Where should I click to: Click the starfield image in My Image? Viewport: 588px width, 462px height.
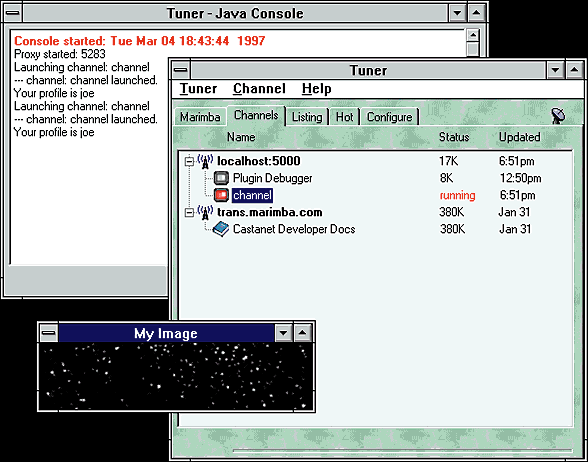(x=176, y=376)
